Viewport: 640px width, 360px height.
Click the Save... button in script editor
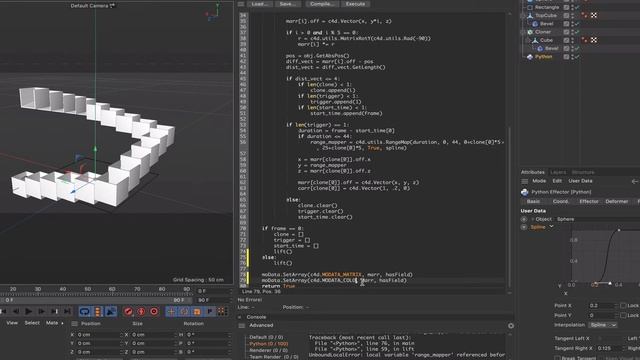click(288, 4)
